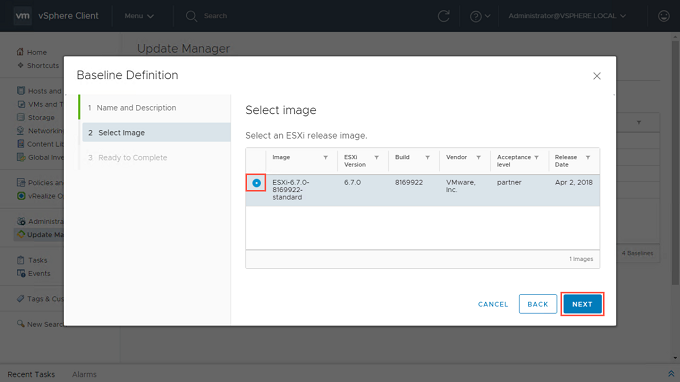Click the vRealize Operations icon
Screen dimensions: 680x382
coord(21,196)
